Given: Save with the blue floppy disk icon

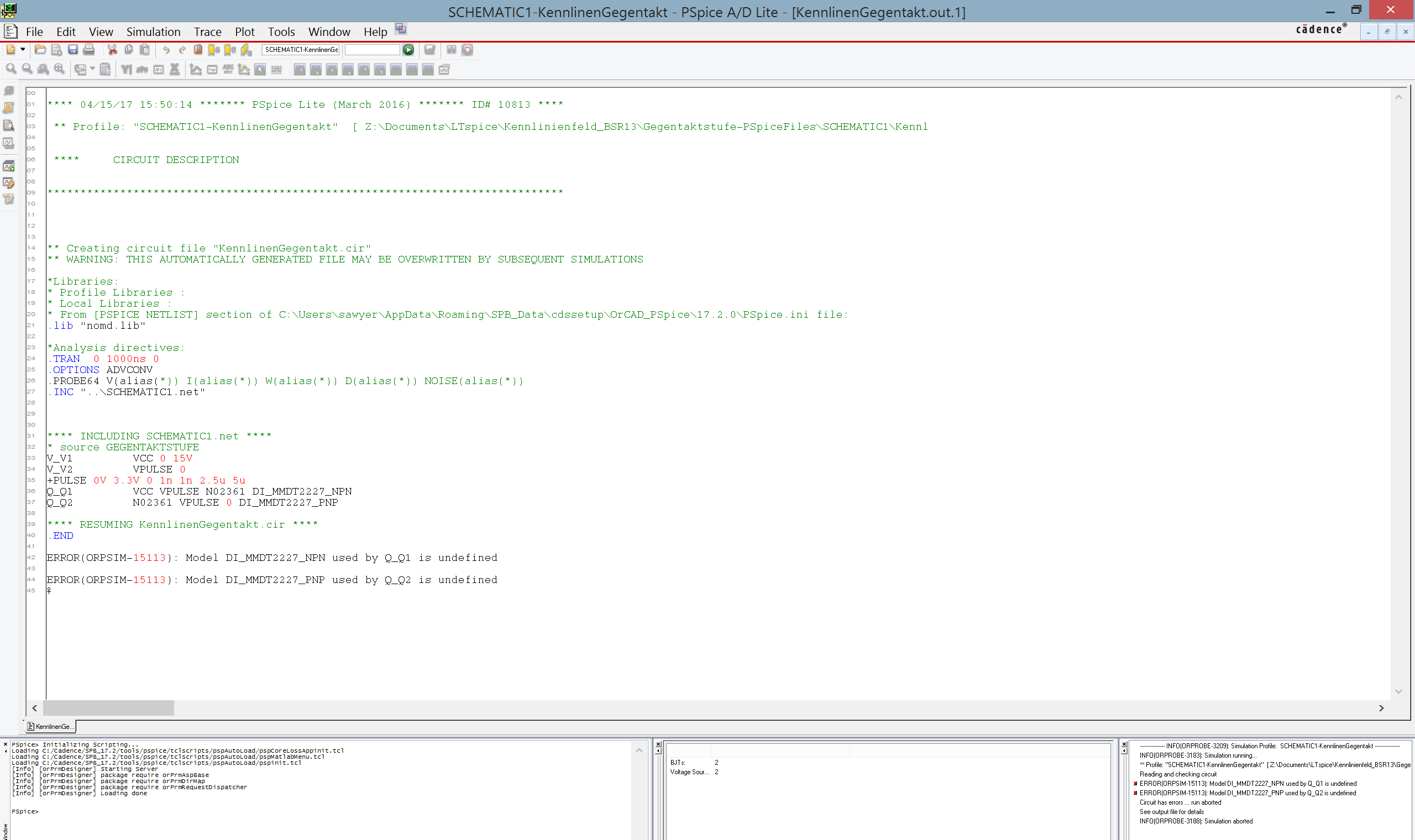Looking at the screenshot, I should click(x=73, y=50).
